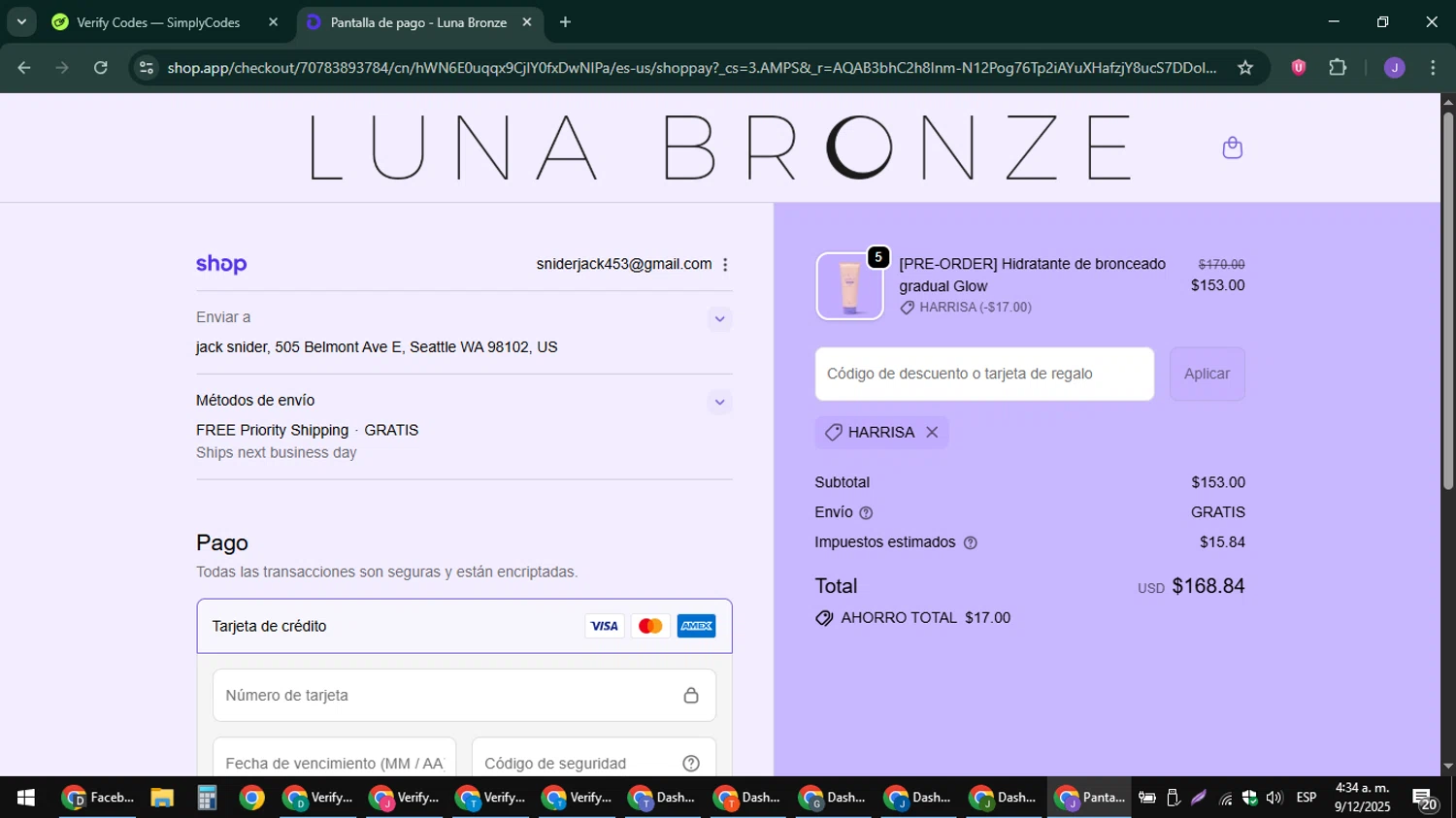The image size is (1456, 818).
Task: View site information icon in address bar
Action: 147,68
